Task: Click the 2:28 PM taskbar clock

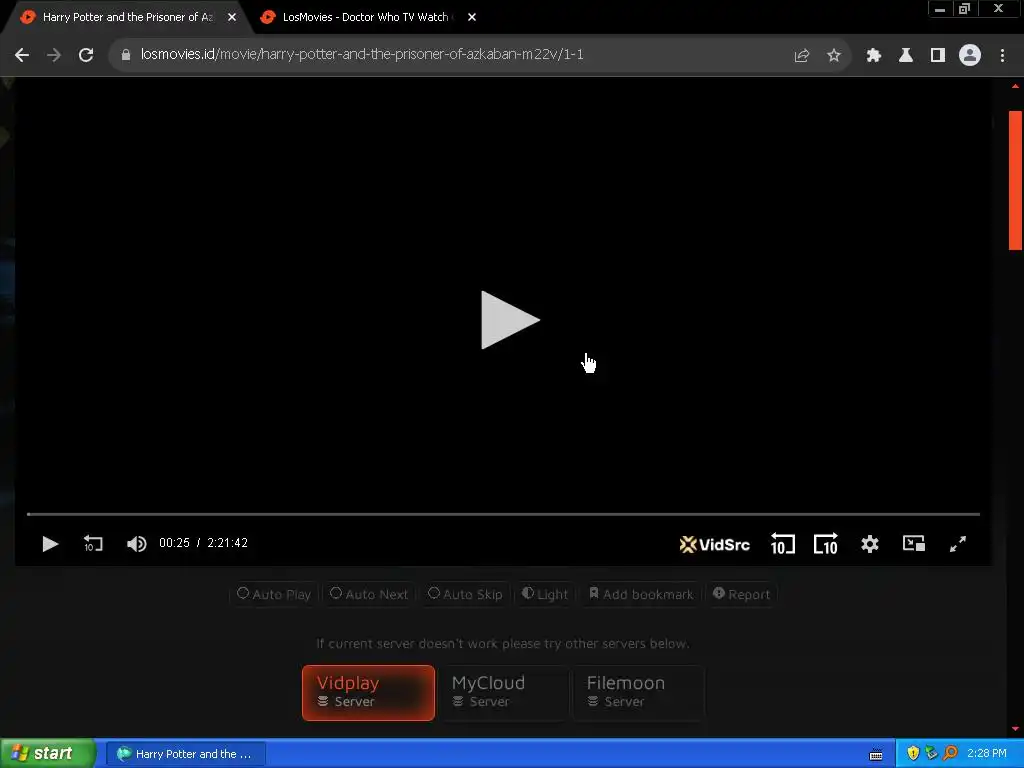Action: tap(986, 754)
